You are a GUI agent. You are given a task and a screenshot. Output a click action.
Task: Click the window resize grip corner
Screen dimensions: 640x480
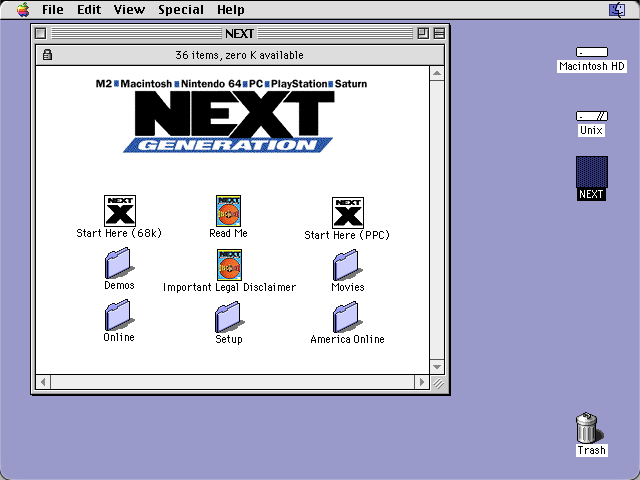click(438, 383)
